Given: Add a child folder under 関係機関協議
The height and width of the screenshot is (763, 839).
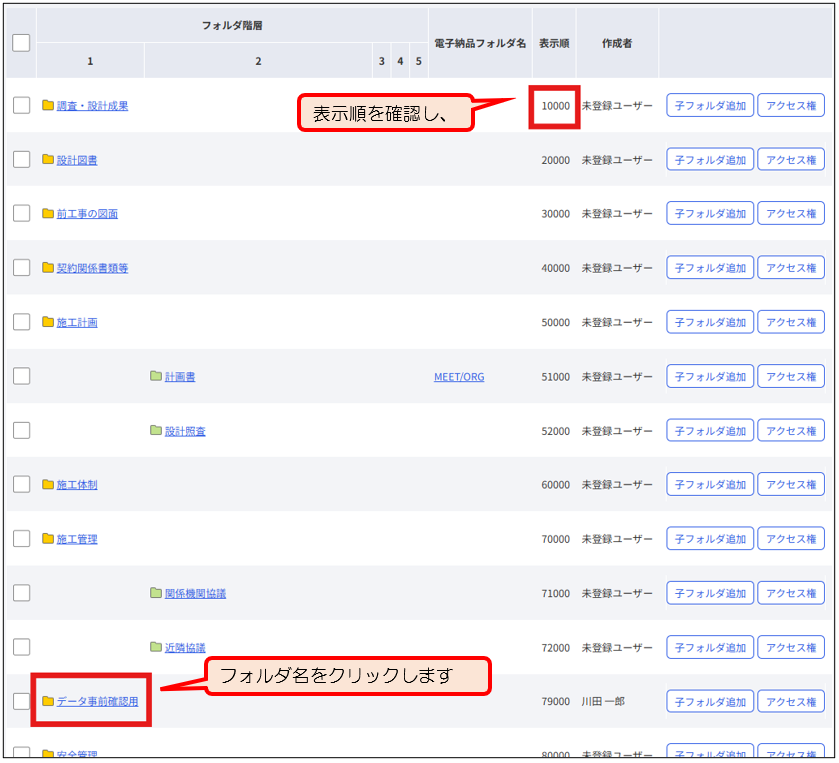Looking at the screenshot, I should [x=710, y=593].
